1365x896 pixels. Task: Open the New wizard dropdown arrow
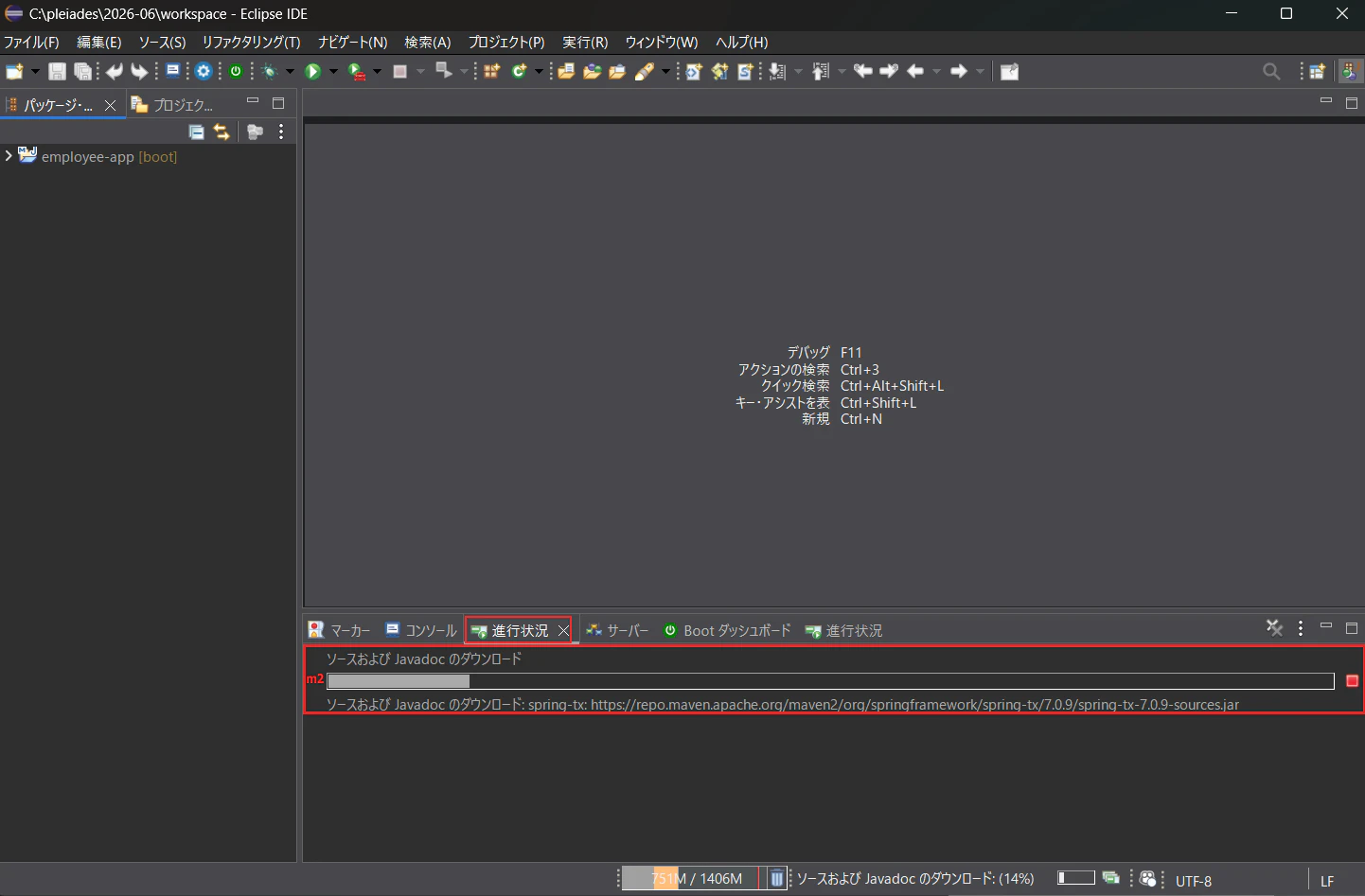click(35, 72)
